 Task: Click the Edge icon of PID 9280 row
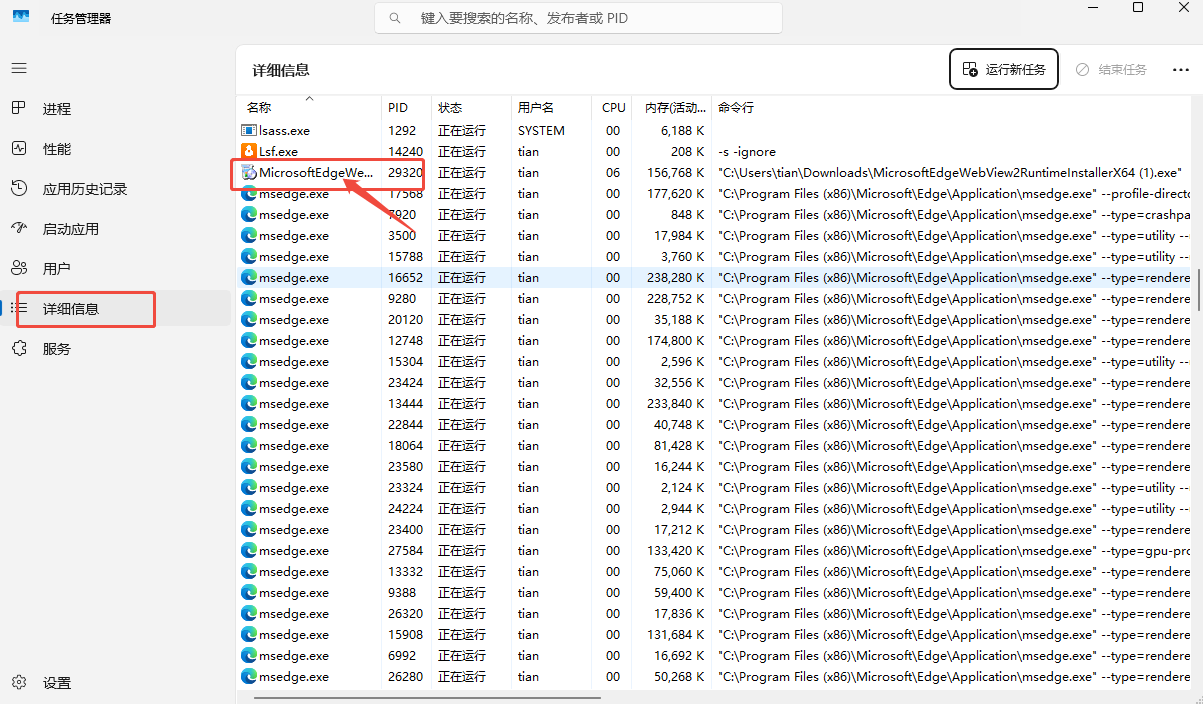coord(249,298)
